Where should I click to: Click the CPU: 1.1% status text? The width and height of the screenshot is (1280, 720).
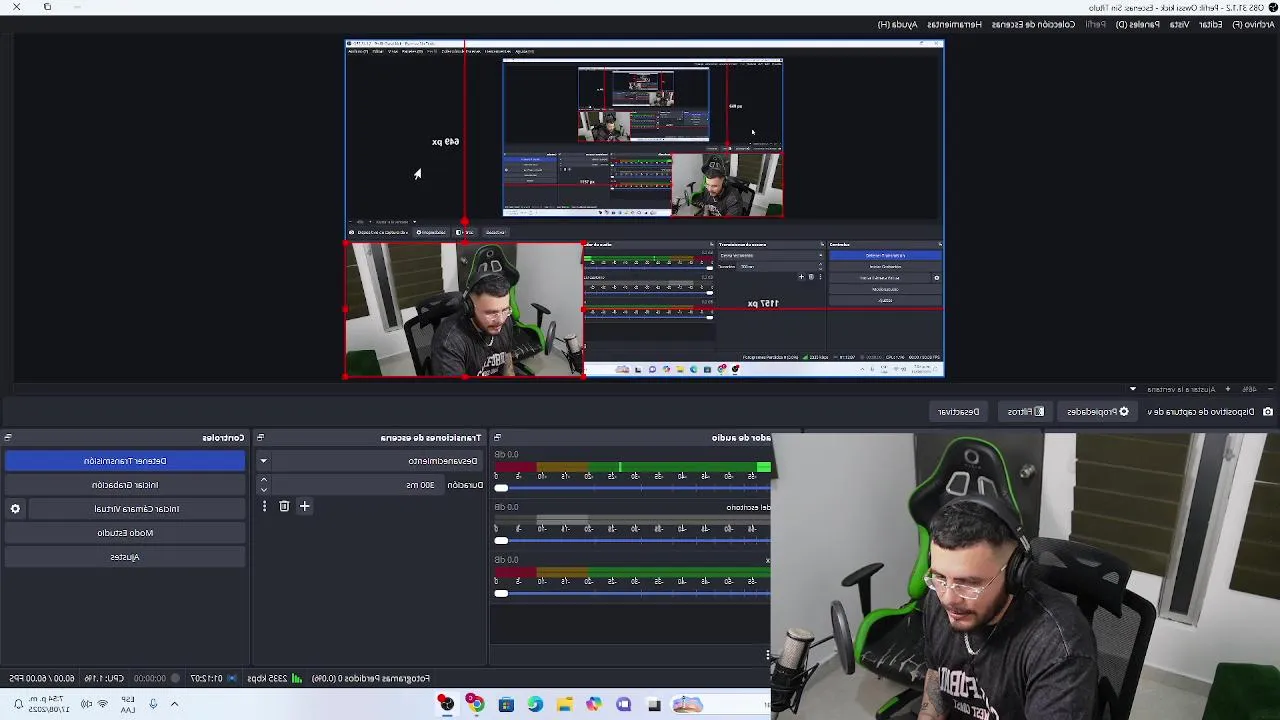104,678
